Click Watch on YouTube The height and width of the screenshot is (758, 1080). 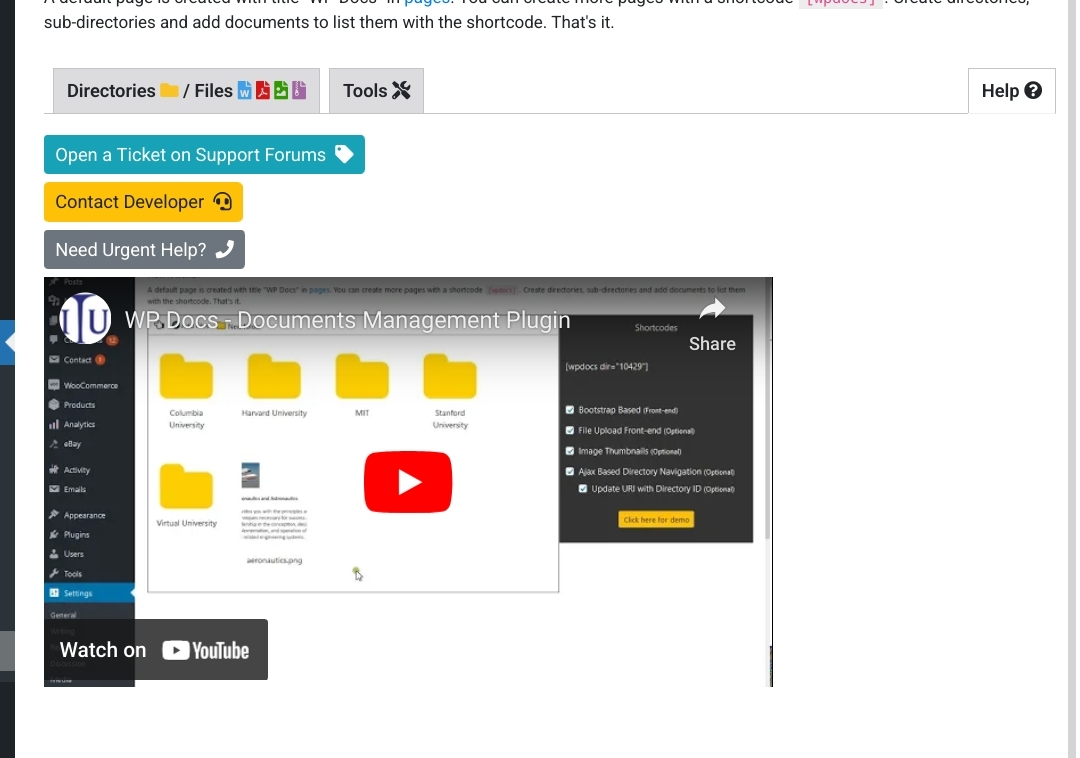coord(156,650)
